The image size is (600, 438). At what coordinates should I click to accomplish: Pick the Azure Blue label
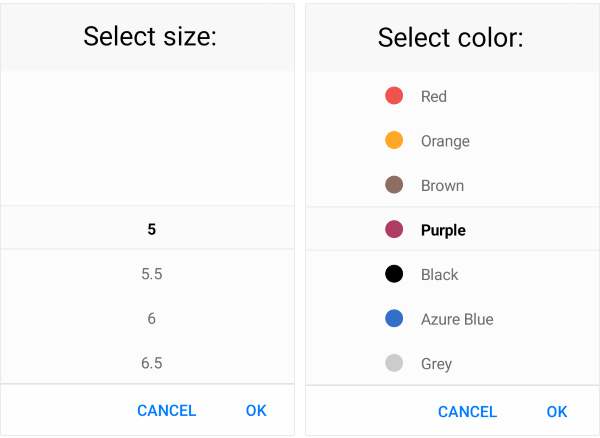click(457, 319)
